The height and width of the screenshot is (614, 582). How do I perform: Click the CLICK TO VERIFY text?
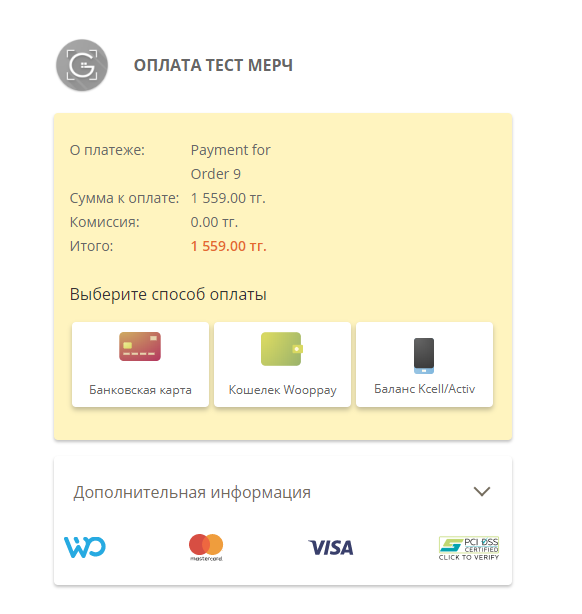click(x=469, y=558)
